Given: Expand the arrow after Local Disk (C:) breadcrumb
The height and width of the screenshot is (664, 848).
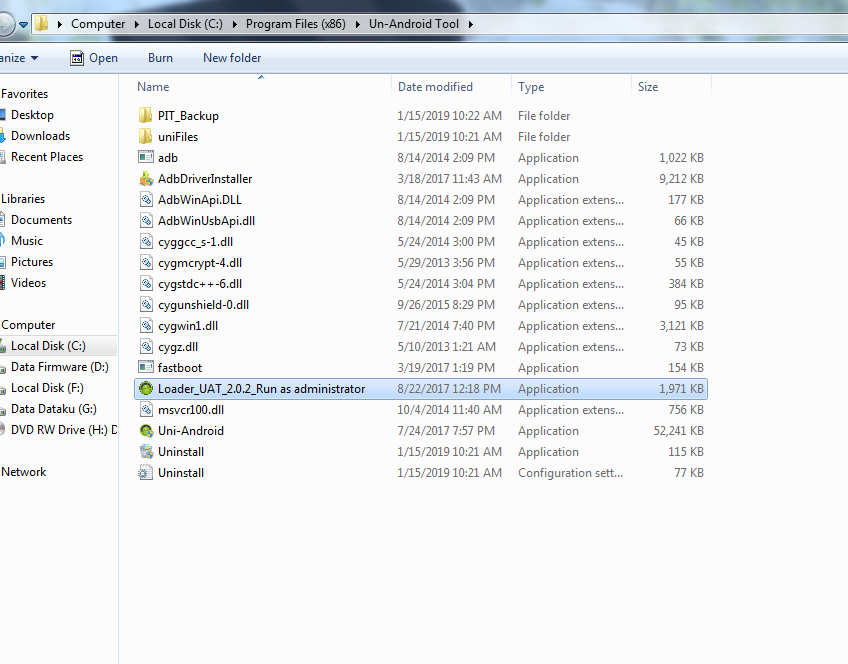Looking at the screenshot, I should (x=234, y=24).
